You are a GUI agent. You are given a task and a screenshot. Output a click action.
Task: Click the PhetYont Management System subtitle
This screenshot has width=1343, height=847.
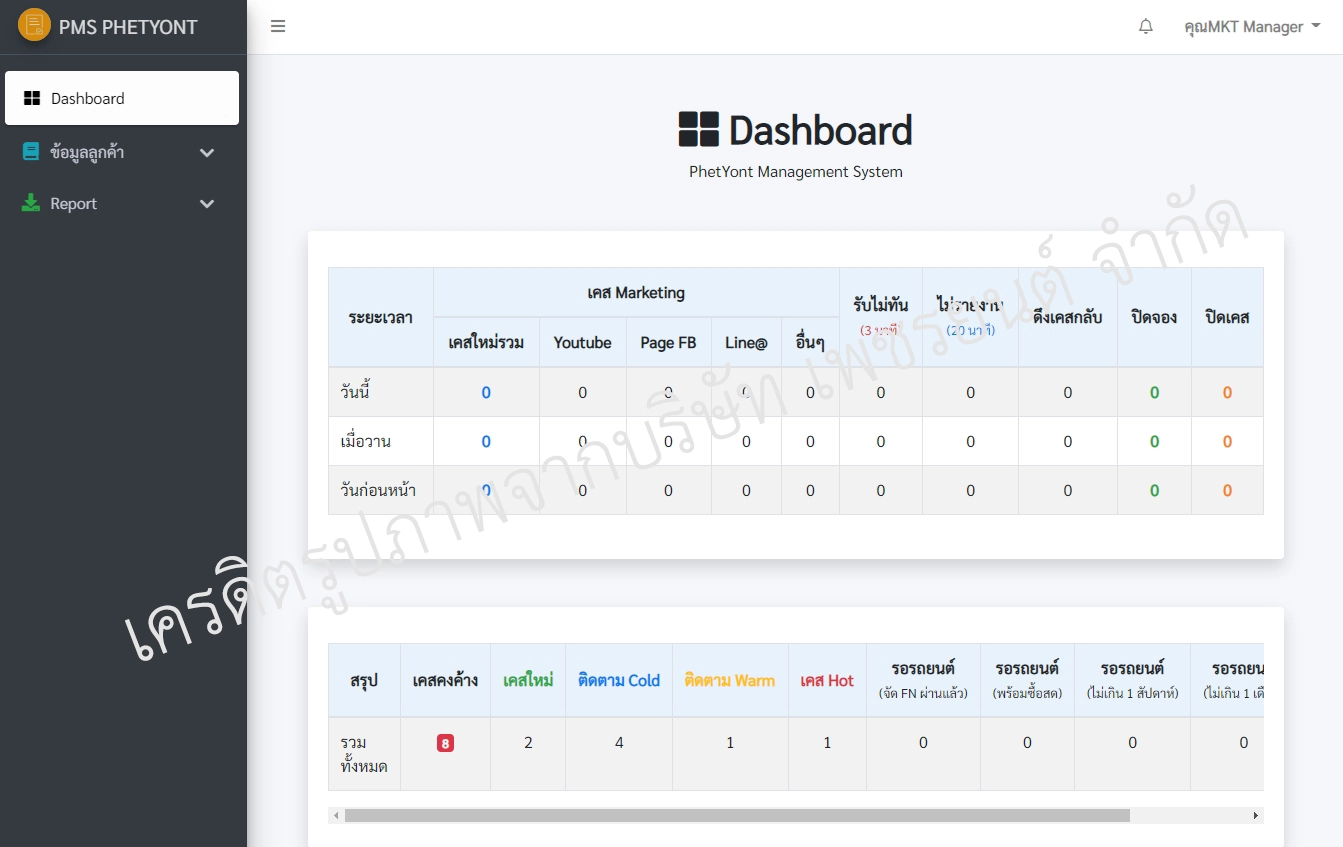coord(796,172)
